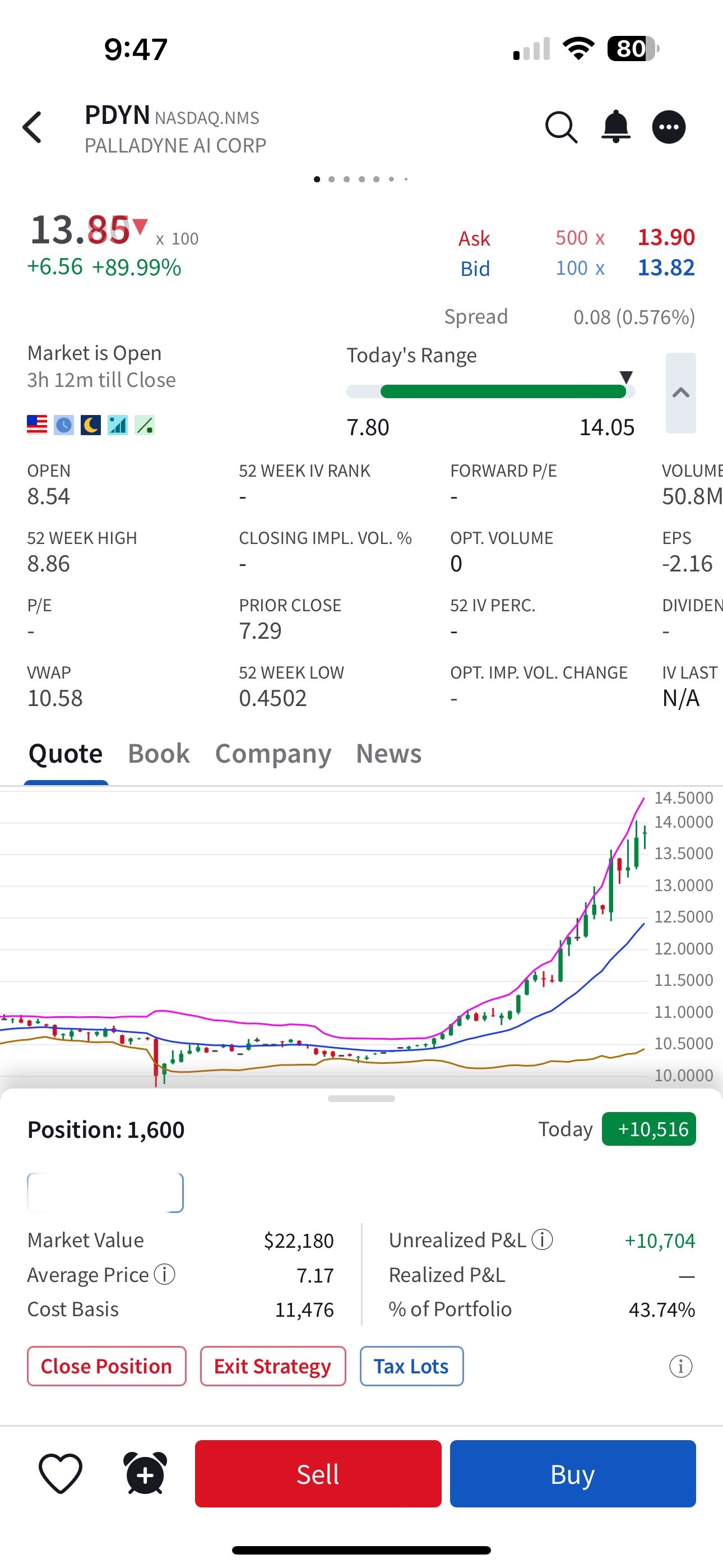The image size is (723, 1568).
Task: Show info for Average Price
Action: click(164, 1274)
